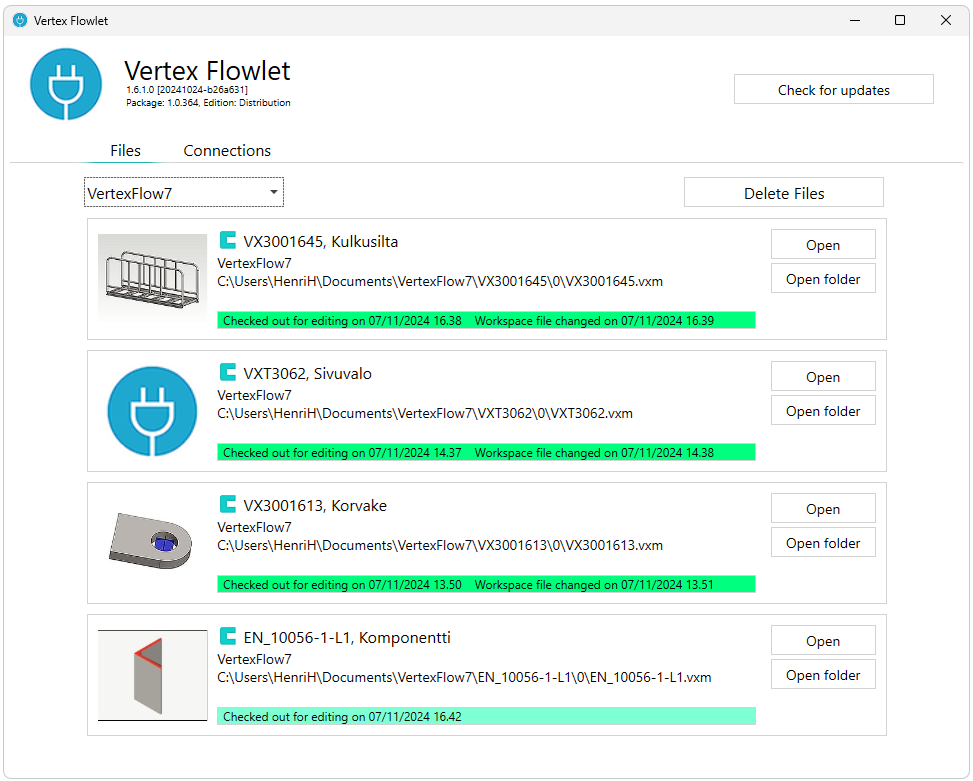This screenshot has width=973, height=781.
Task: Select the Sivuvalo plug placeholder thumbnail
Action: pos(152,410)
